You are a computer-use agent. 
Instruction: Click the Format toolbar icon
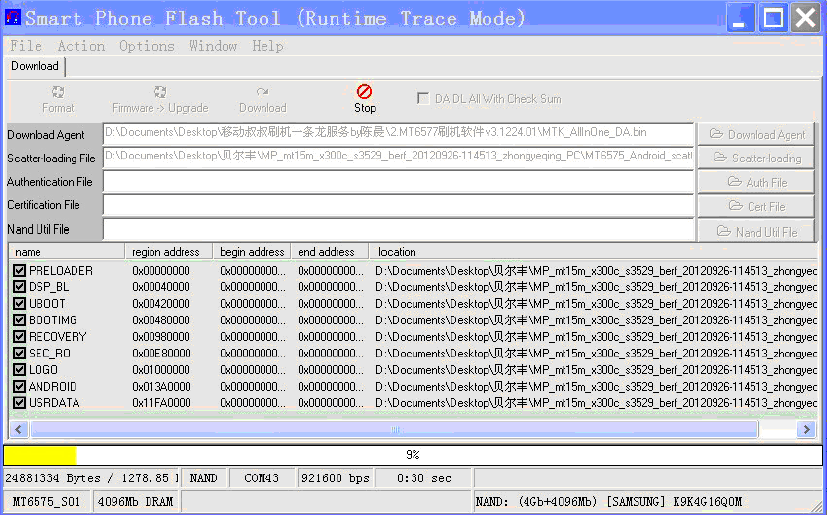[x=58, y=92]
